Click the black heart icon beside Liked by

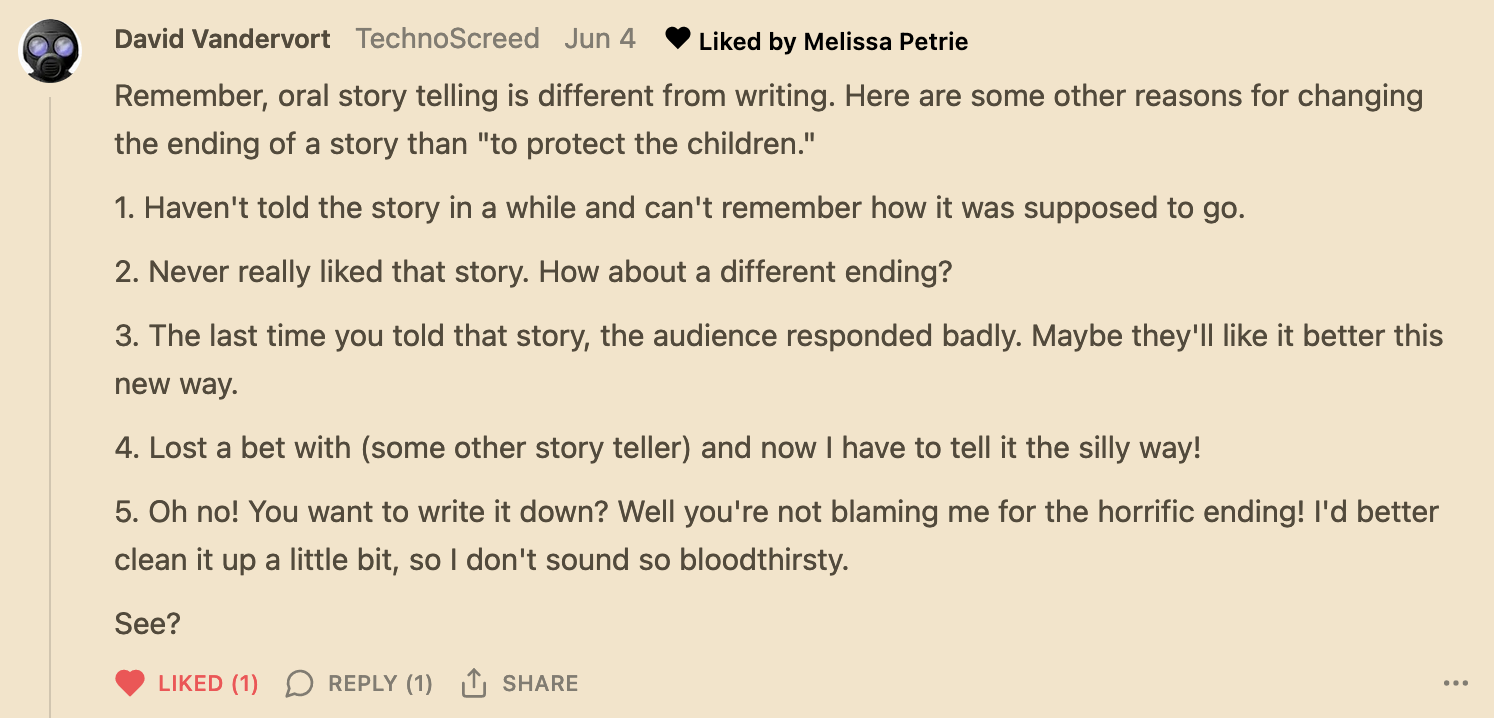click(678, 39)
